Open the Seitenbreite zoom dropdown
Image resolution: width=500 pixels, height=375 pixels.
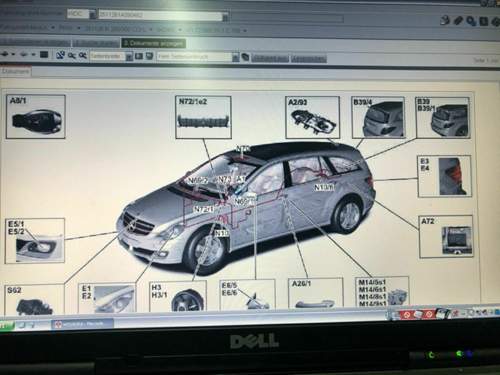tap(129, 56)
